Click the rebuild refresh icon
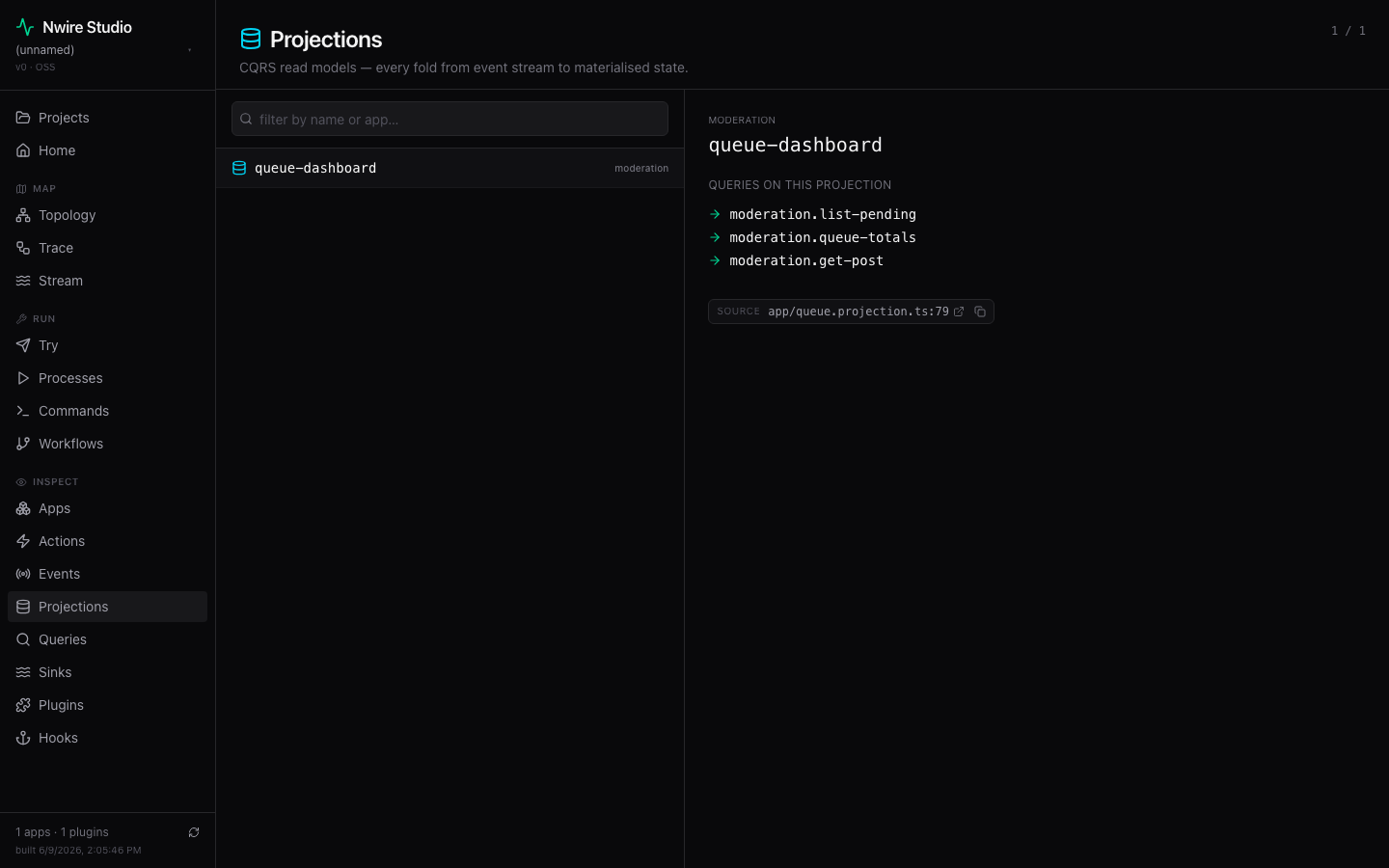 click(194, 832)
